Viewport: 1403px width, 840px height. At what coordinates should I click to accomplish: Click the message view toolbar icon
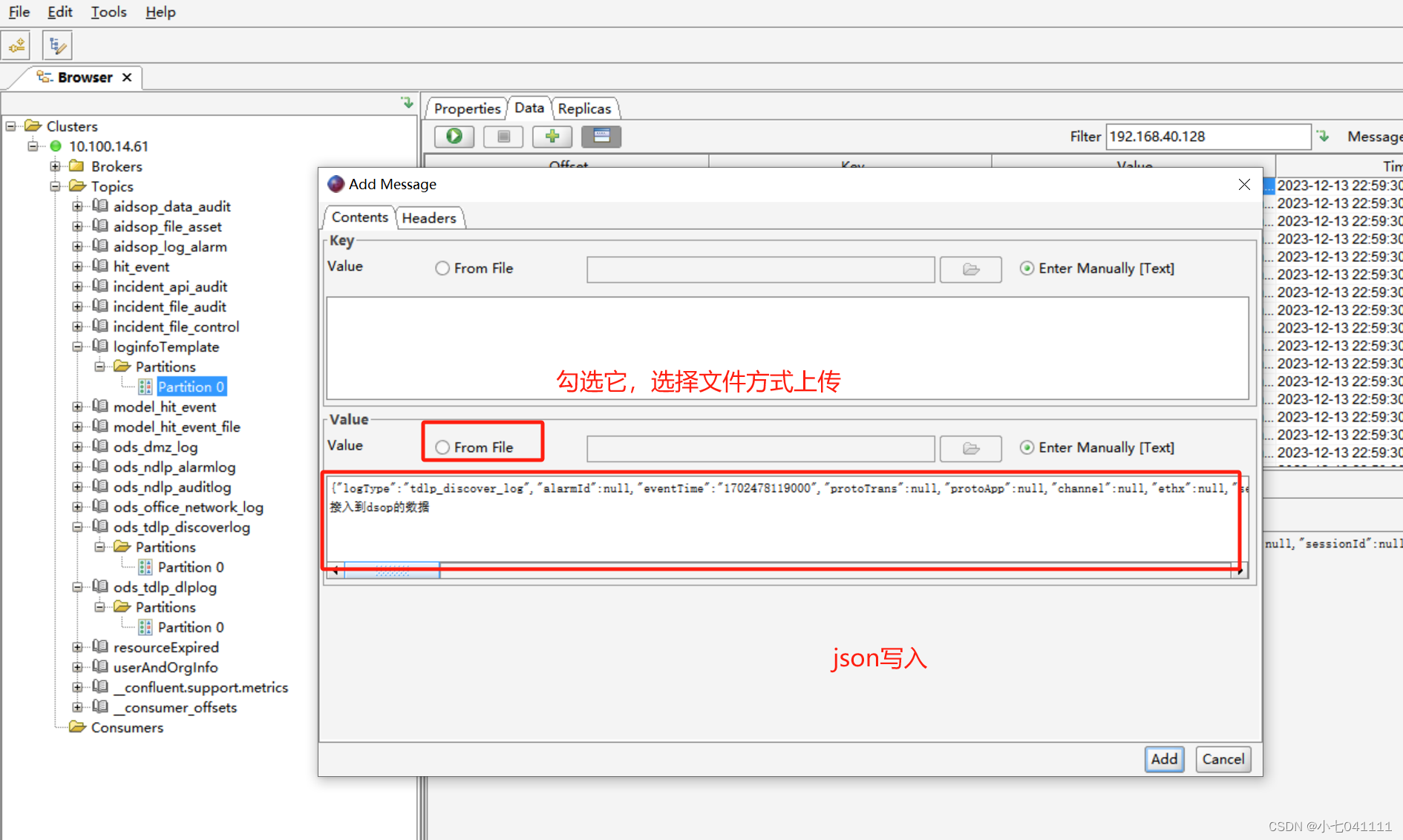tap(601, 136)
